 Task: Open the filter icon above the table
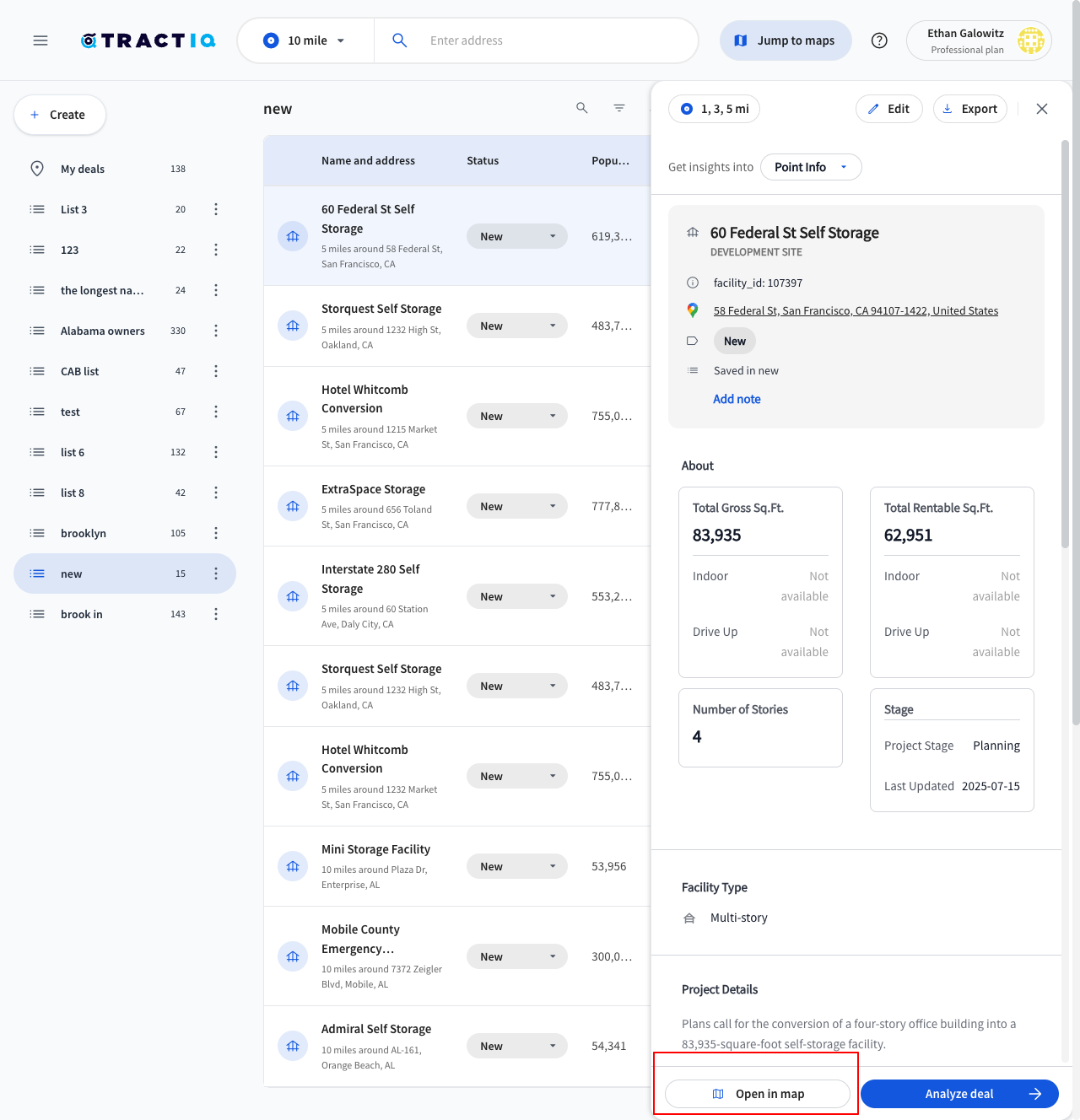click(619, 108)
